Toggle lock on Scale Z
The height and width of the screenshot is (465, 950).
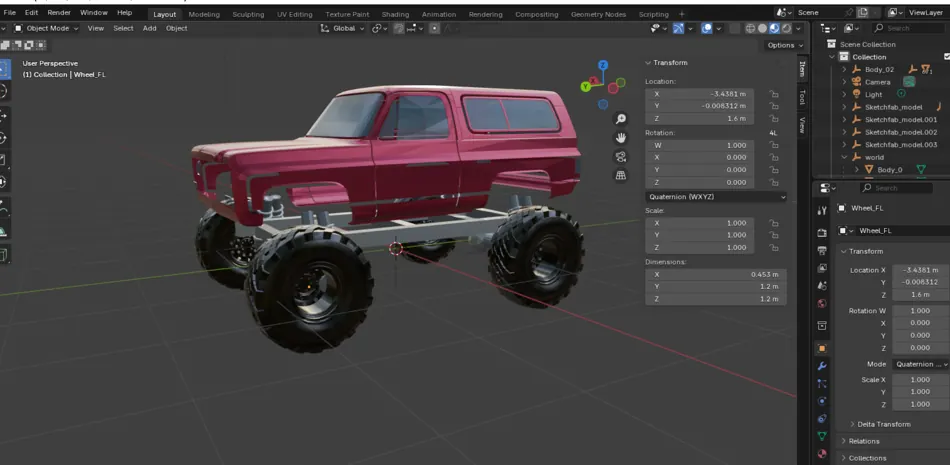[x=774, y=247]
